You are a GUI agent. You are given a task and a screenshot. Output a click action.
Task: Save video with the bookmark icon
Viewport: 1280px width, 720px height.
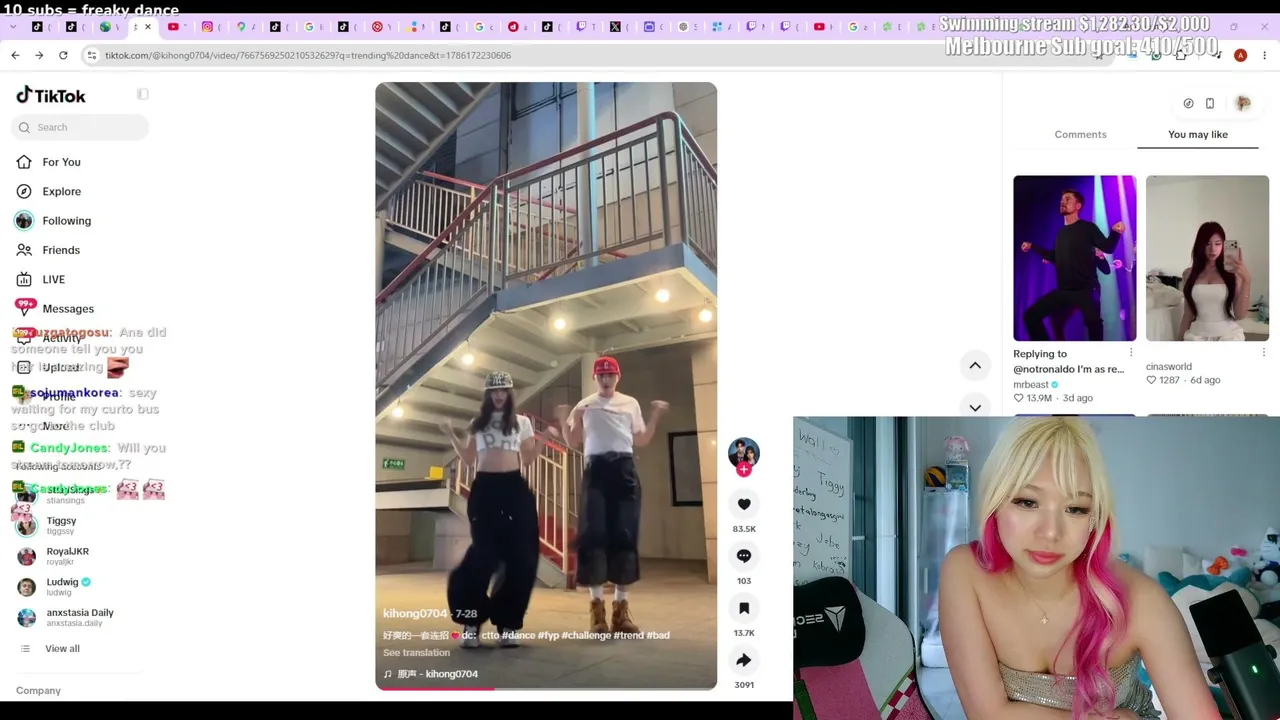[x=744, y=608]
